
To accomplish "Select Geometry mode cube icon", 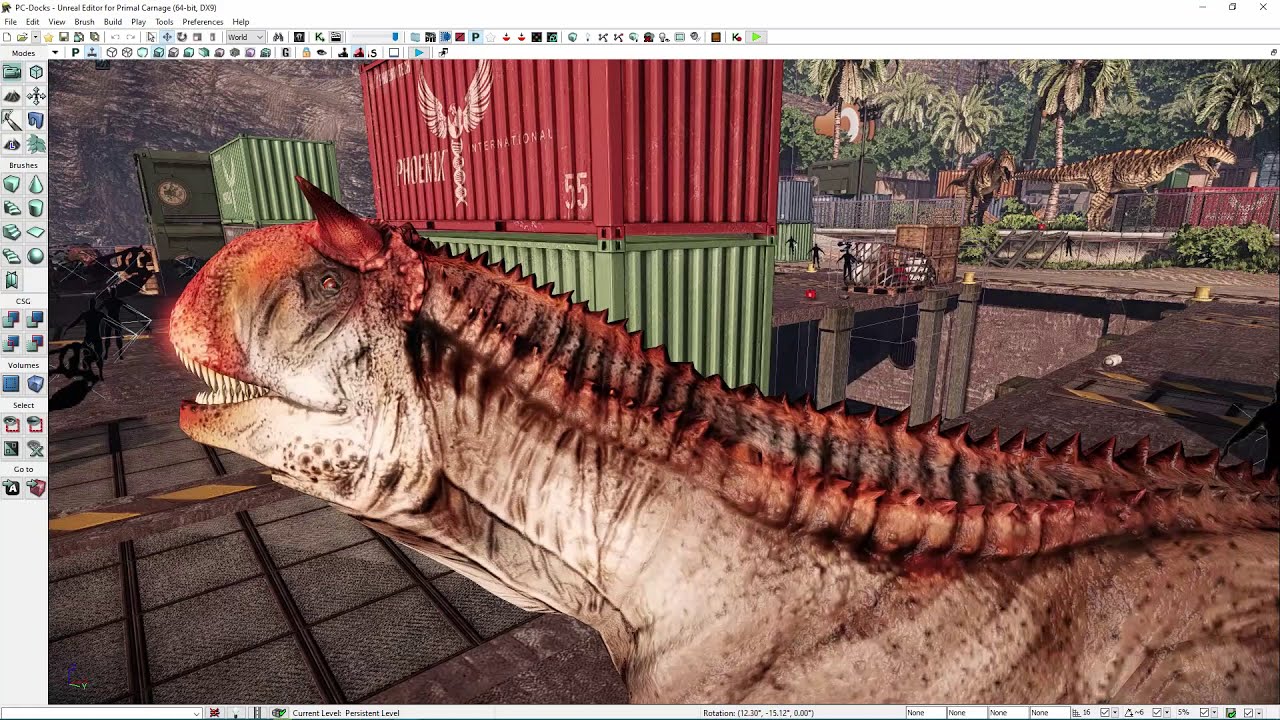I will (x=36, y=72).
